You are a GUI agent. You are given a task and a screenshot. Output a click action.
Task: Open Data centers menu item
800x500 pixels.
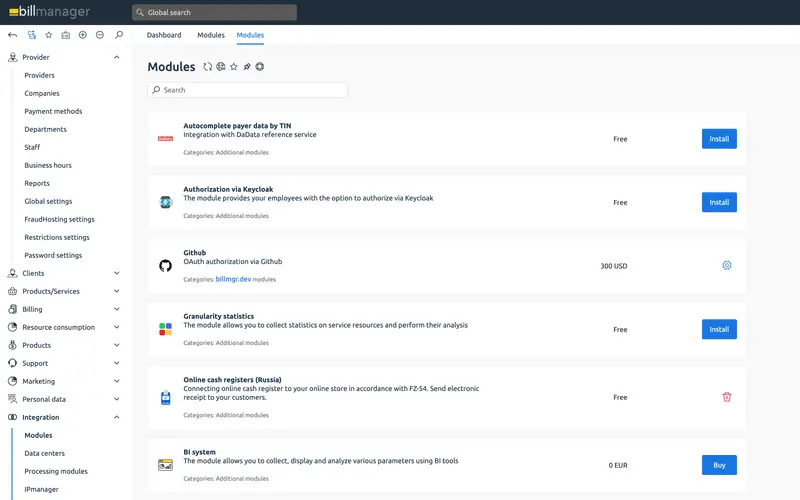[44, 454]
